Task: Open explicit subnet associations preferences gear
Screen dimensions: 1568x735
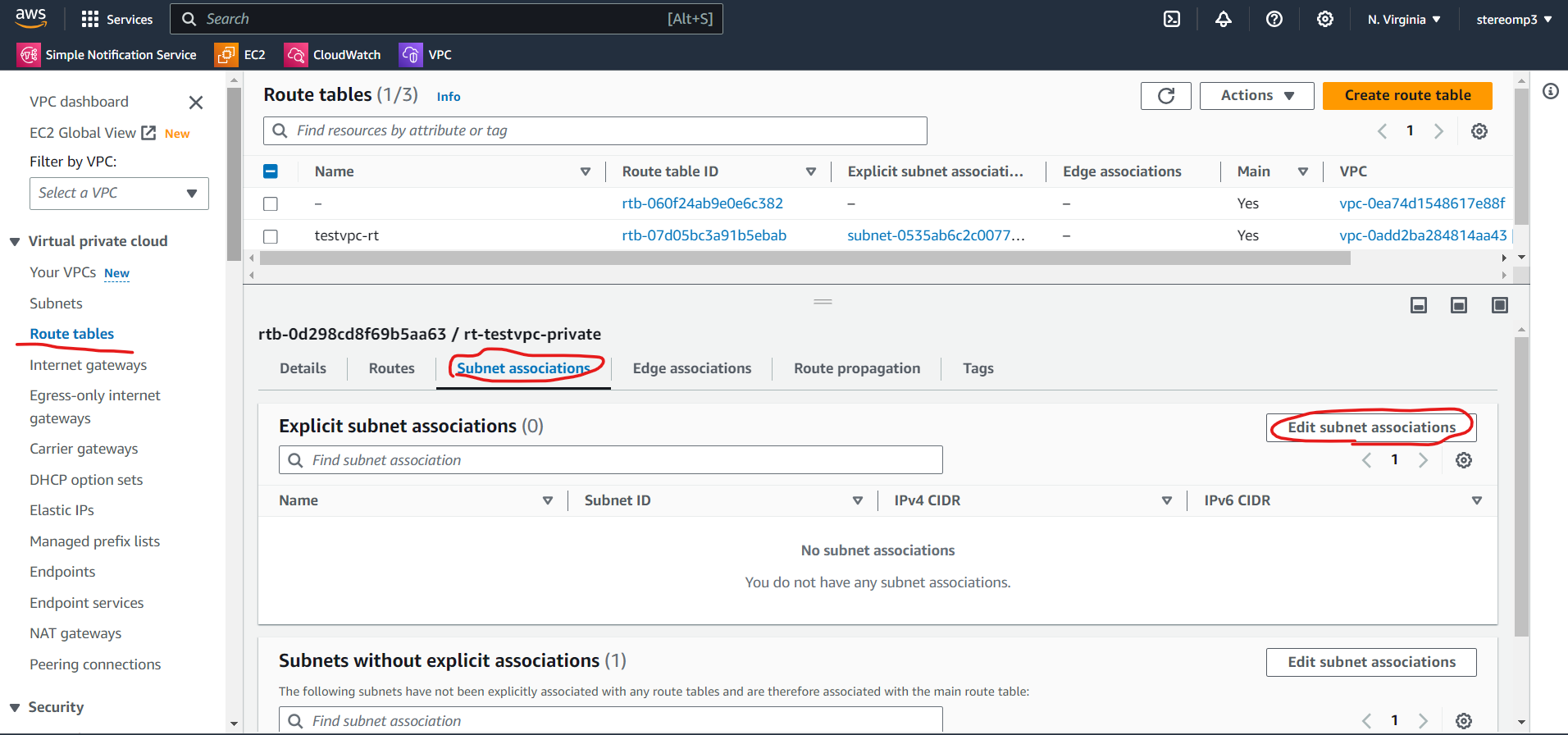Action: [x=1463, y=460]
